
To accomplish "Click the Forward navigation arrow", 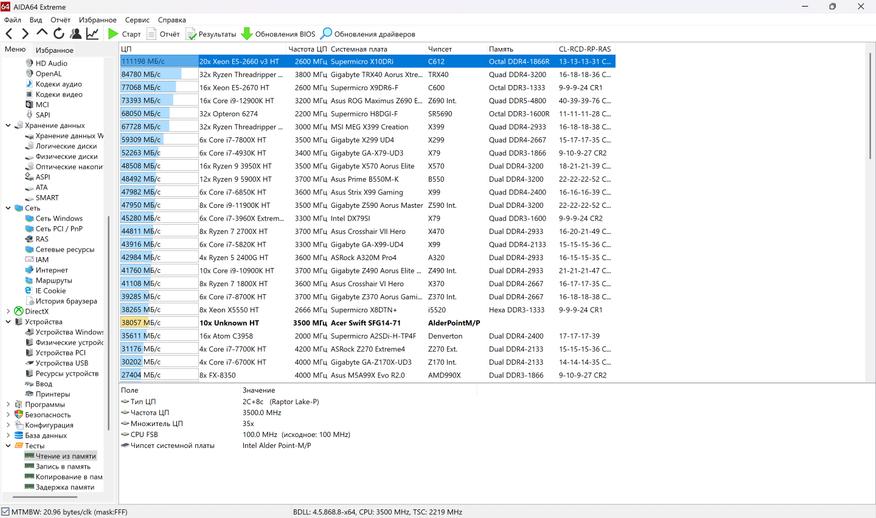I will pyautogui.click(x=25, y=34).
